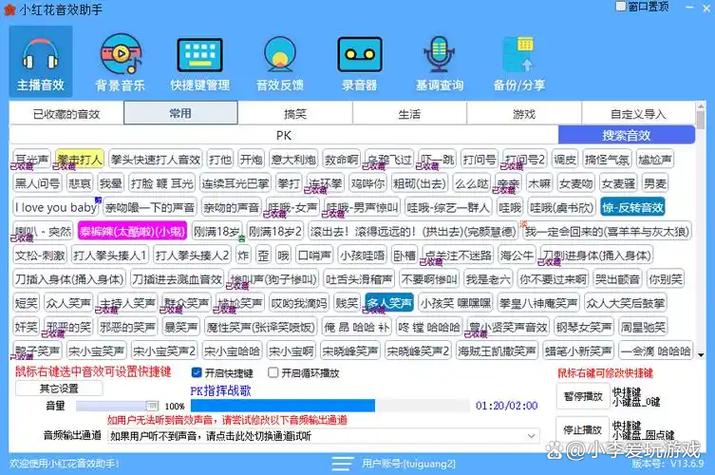
Task: Click the 停止播放 button
Action: (x=583, y=429)
